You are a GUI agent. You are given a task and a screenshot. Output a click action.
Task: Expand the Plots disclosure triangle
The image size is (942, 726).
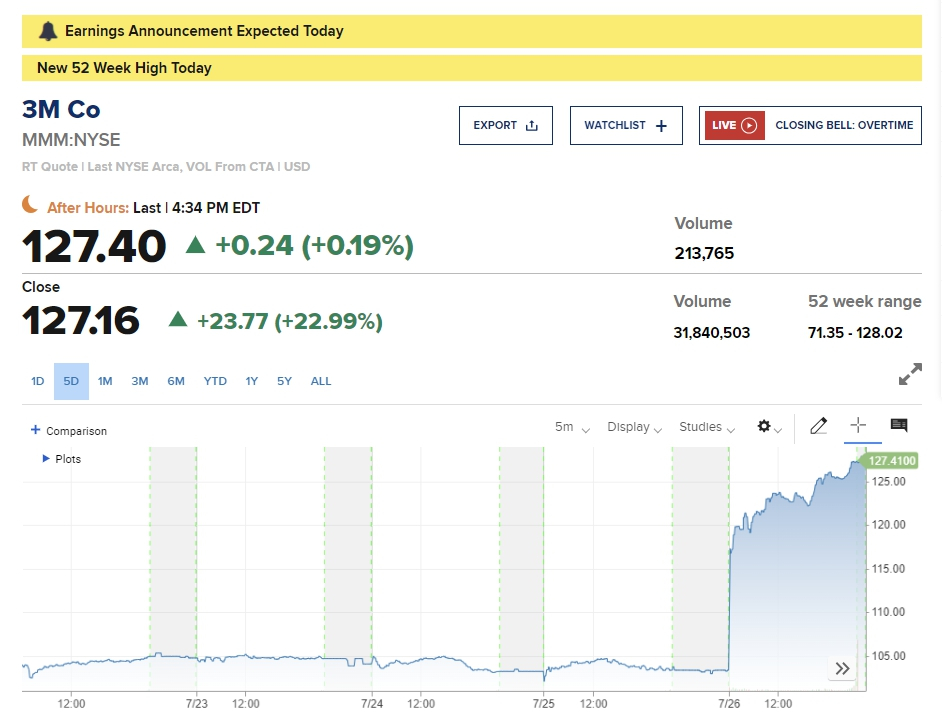[46, 459]
